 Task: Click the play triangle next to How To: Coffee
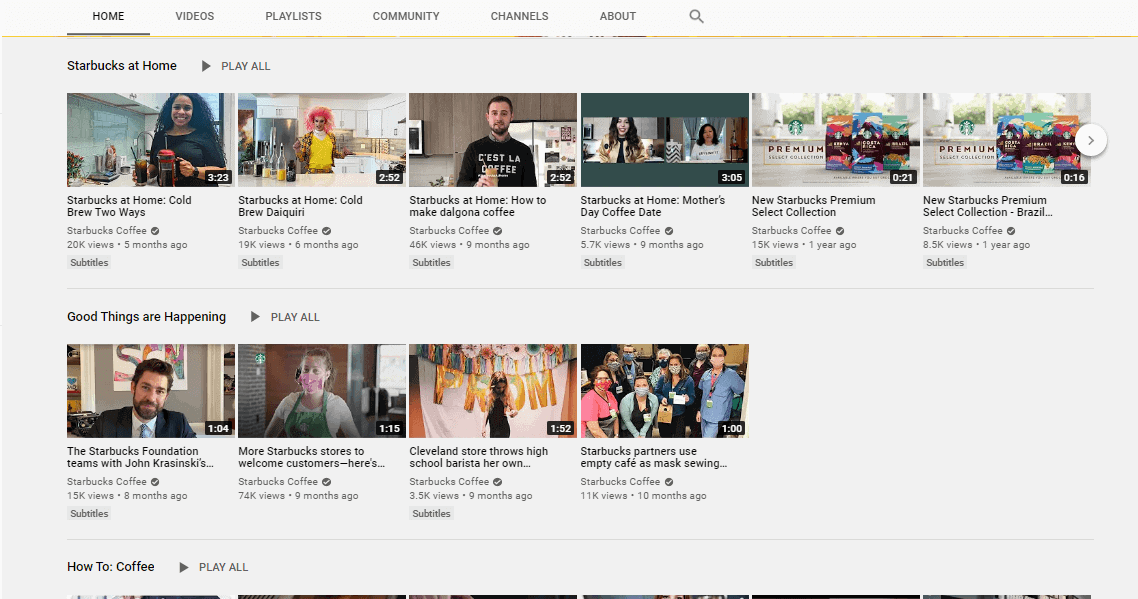pyautogui.click(x=183, y=566)
